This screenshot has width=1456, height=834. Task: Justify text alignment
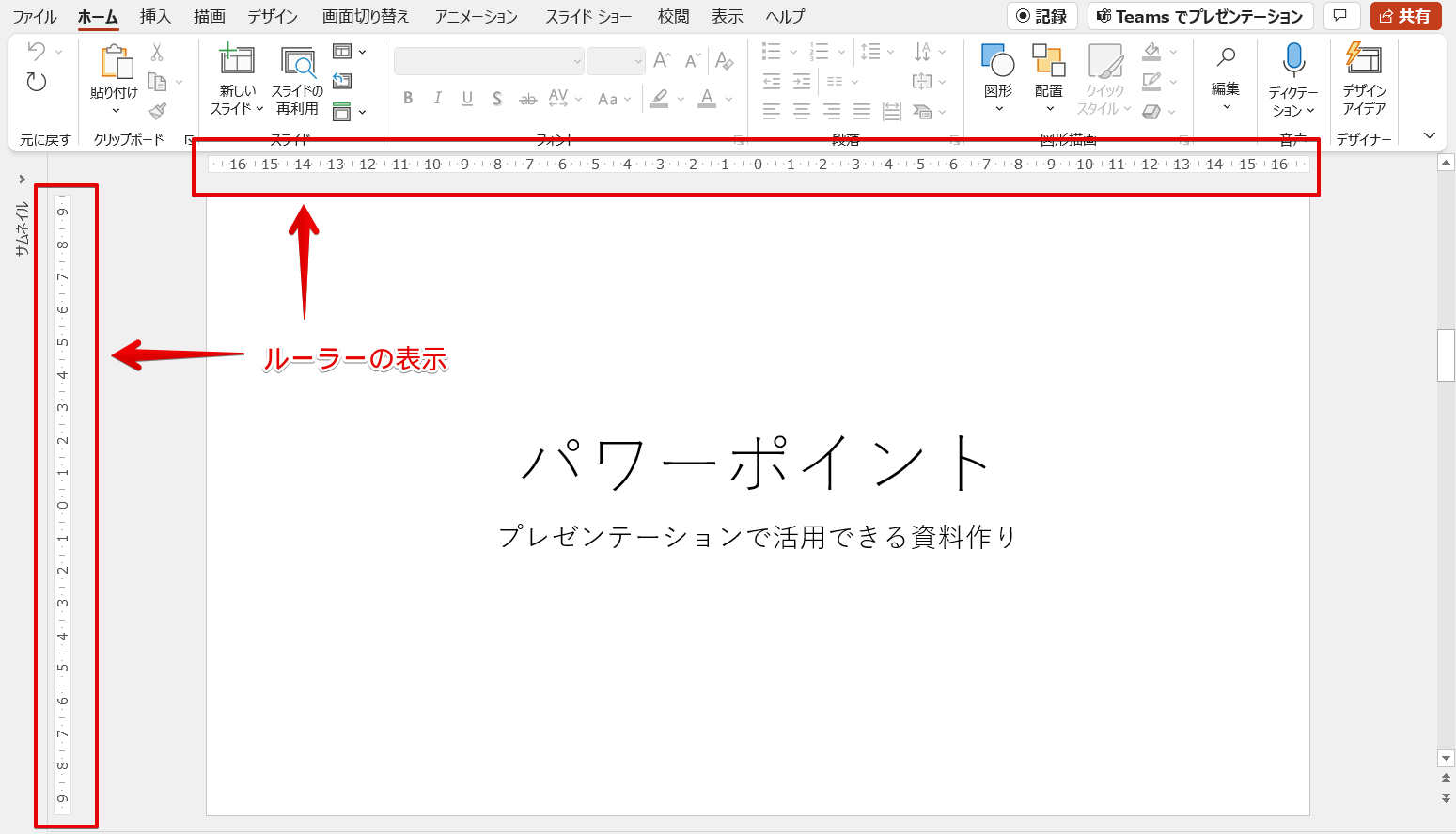(862, 112)
